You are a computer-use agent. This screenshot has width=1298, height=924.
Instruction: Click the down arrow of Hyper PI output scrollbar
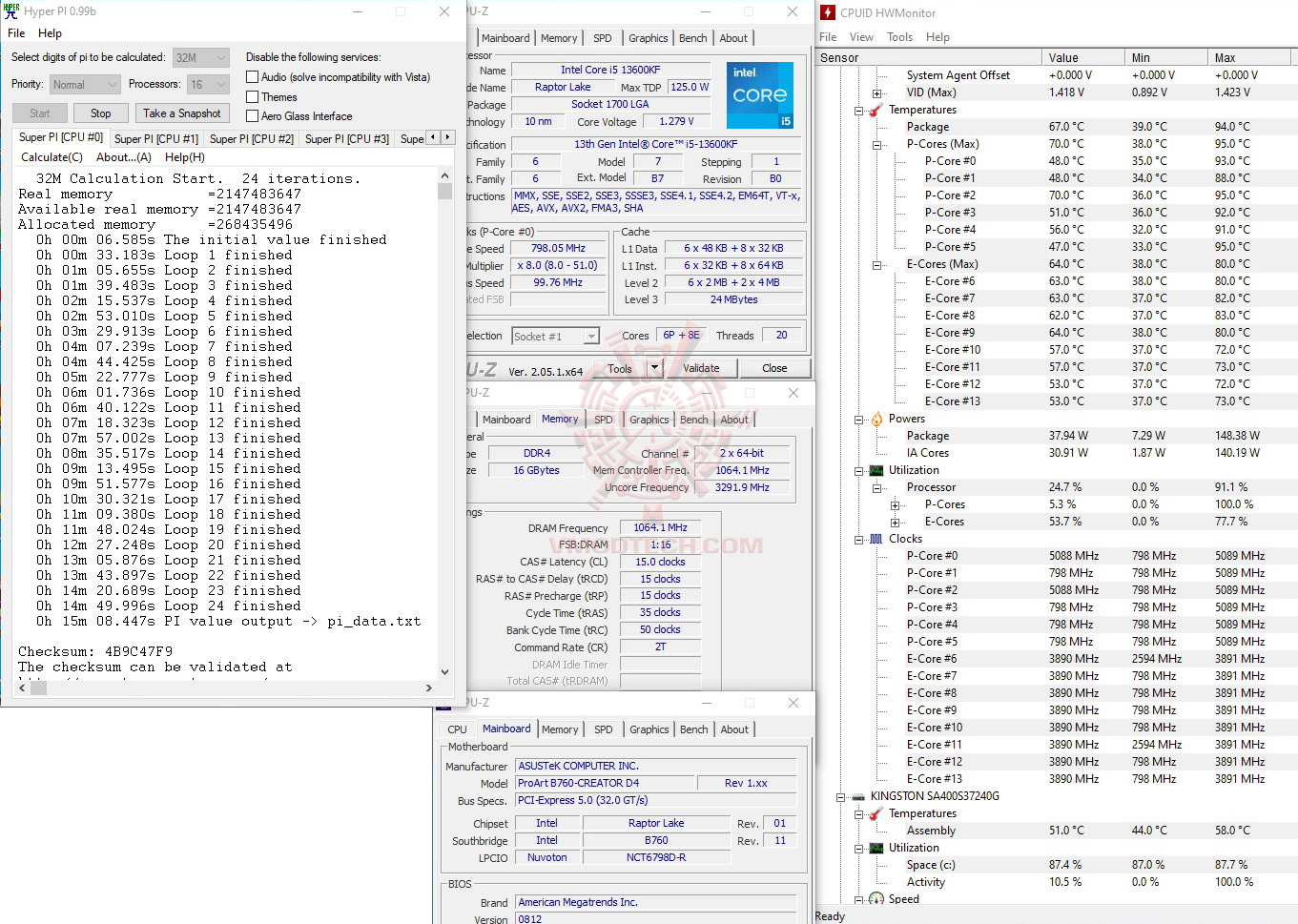444,671
